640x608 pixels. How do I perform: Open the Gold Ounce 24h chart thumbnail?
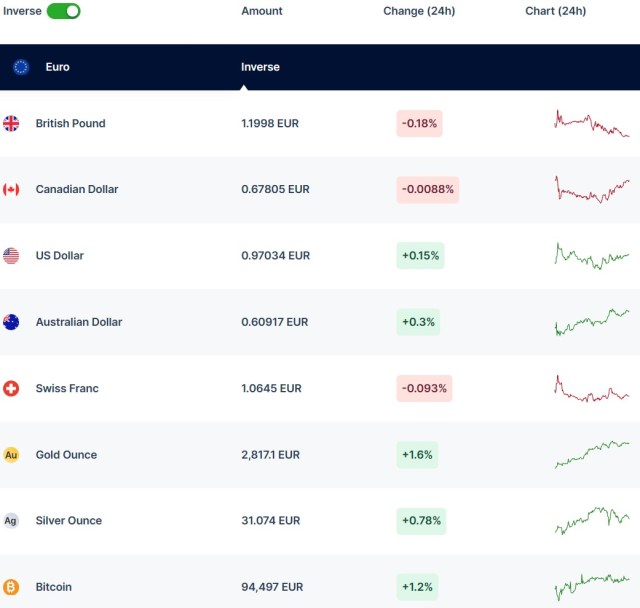(591, 454)
